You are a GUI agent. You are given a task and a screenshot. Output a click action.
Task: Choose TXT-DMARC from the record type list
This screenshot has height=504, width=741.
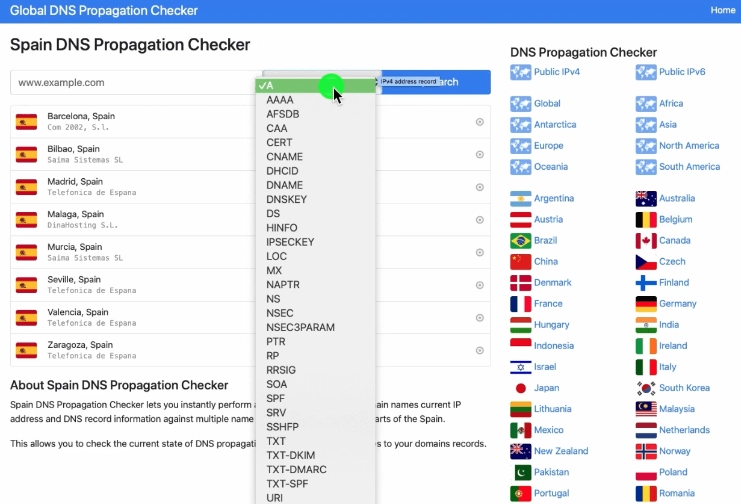click(315, 469)
